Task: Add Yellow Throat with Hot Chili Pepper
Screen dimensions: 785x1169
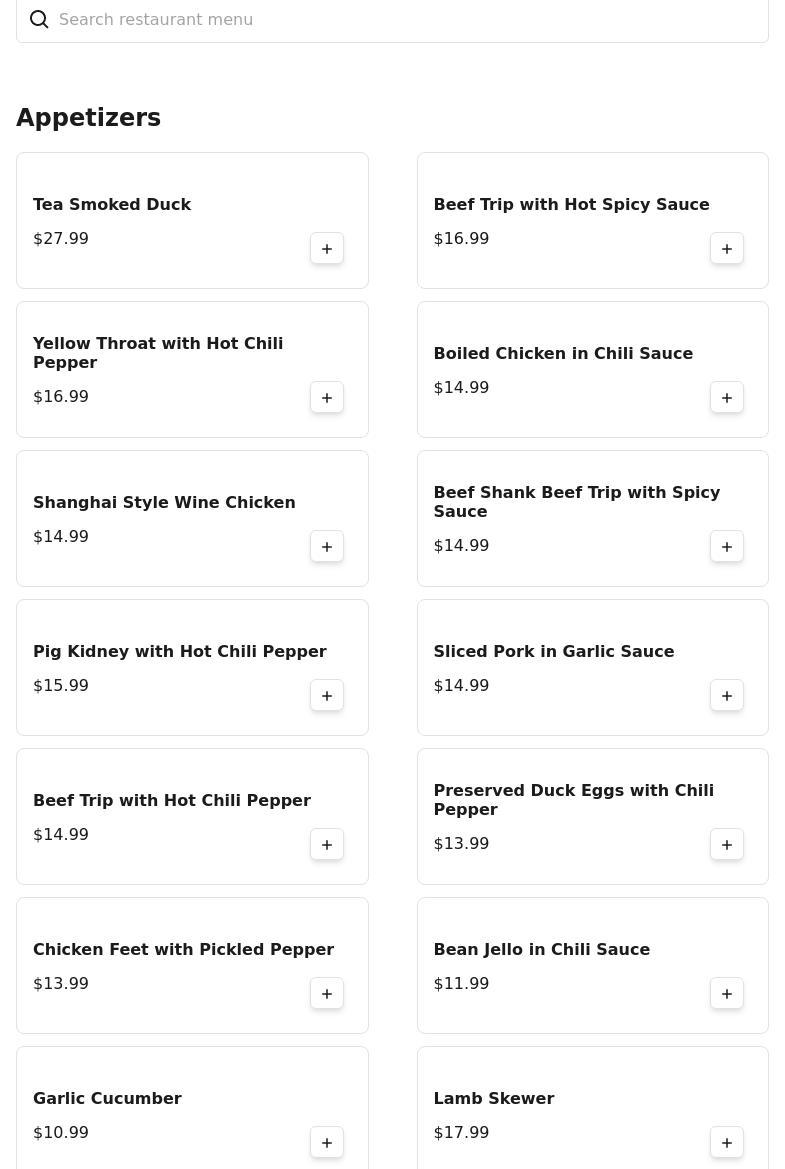Action: click(x=327, y=397)
